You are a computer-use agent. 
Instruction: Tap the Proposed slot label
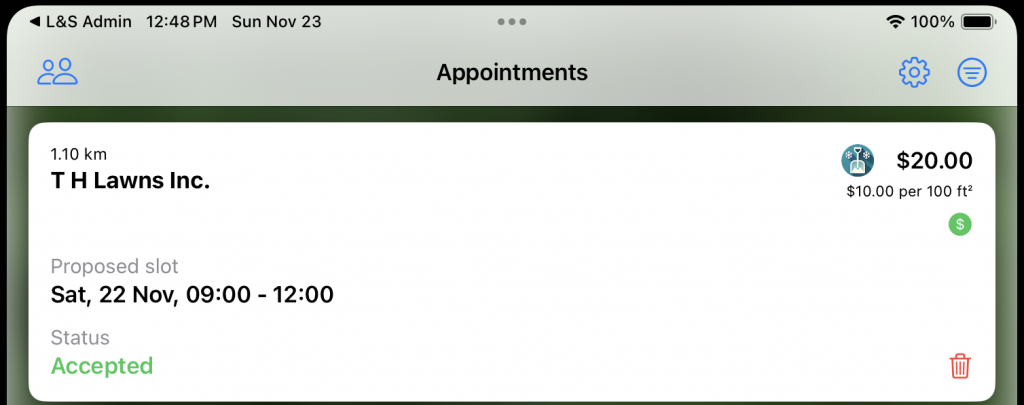pyautogui.click(x=115, y=266)
